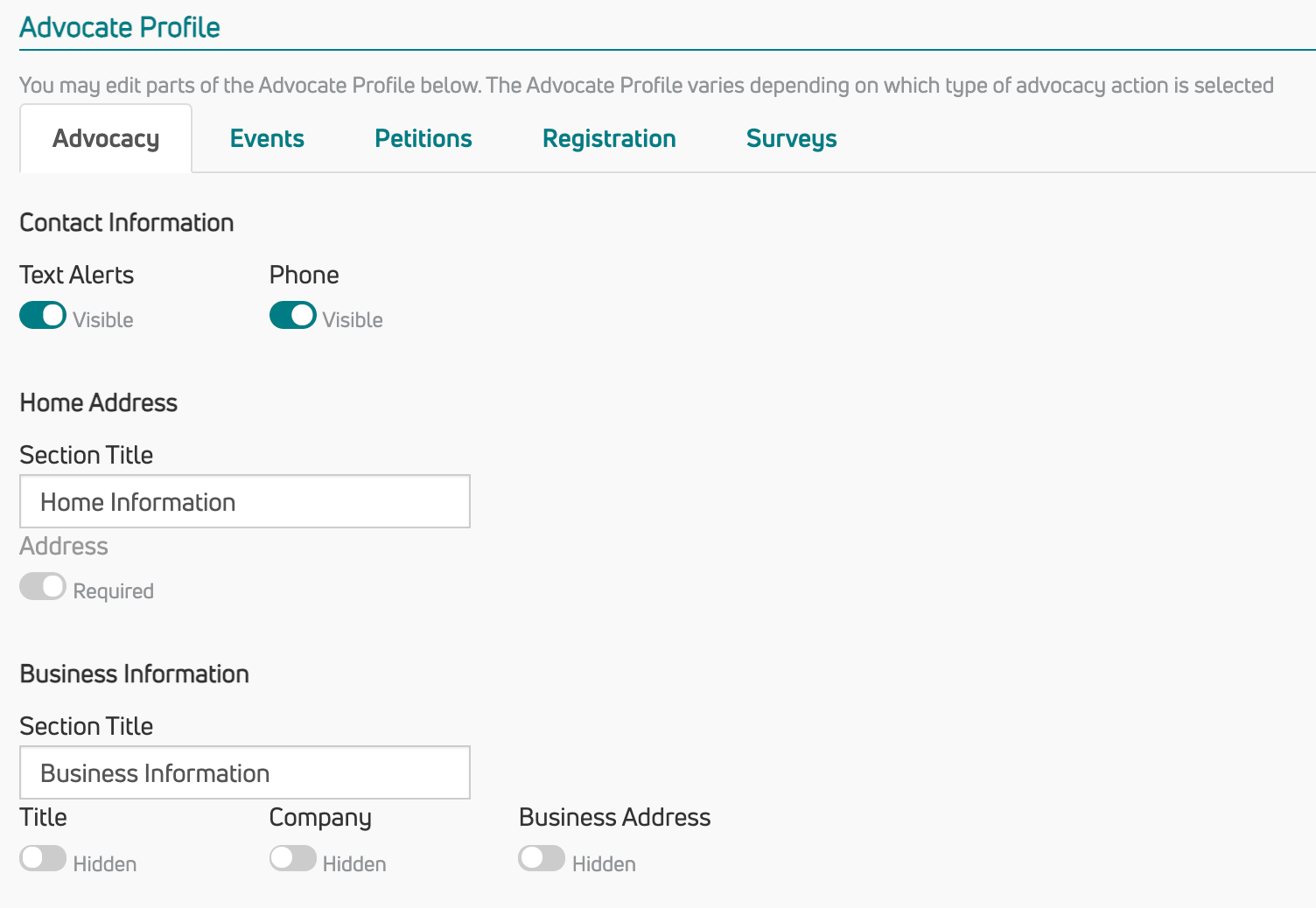Click the Home Address section heading
Viewport: 1316px width, 908px height.
tap(99, 403)
